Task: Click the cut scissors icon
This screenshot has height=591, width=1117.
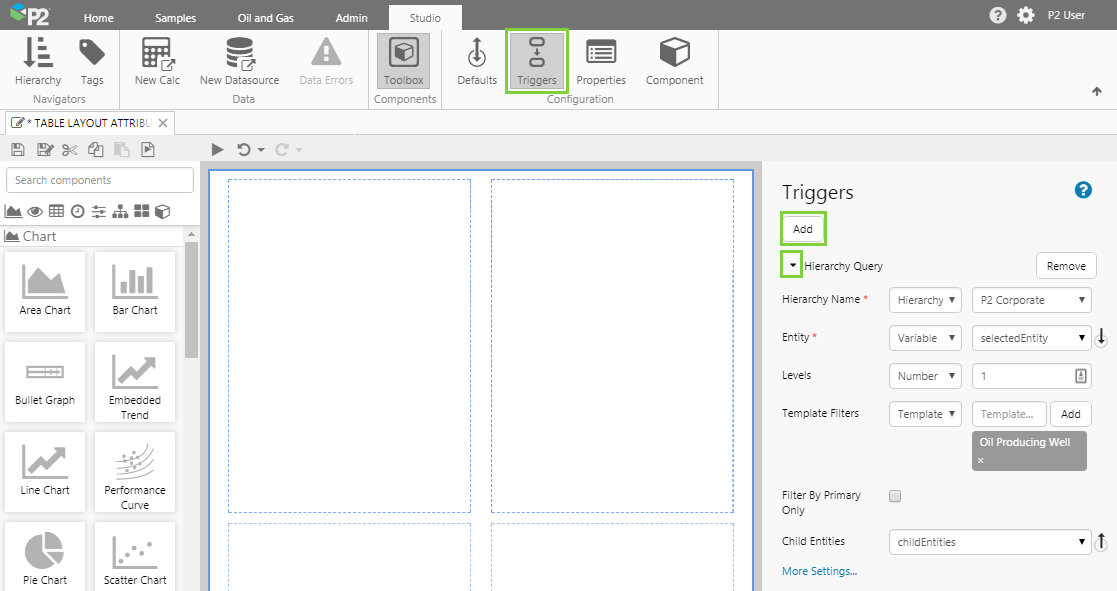Action: [x=69, y=150]
